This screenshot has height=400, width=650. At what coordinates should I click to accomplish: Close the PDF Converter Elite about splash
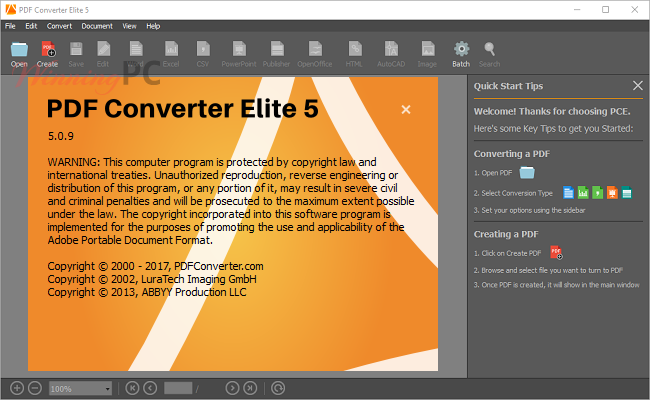406,109
